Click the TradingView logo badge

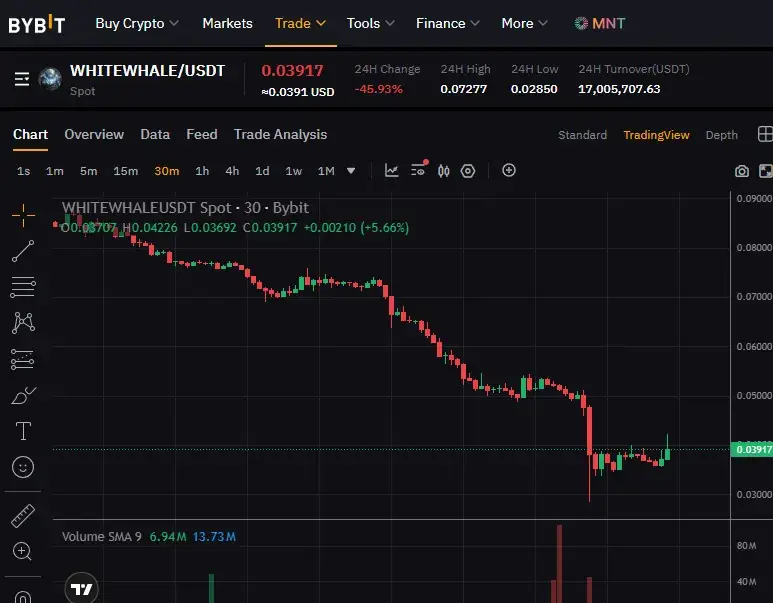click(x=81, y=589)
